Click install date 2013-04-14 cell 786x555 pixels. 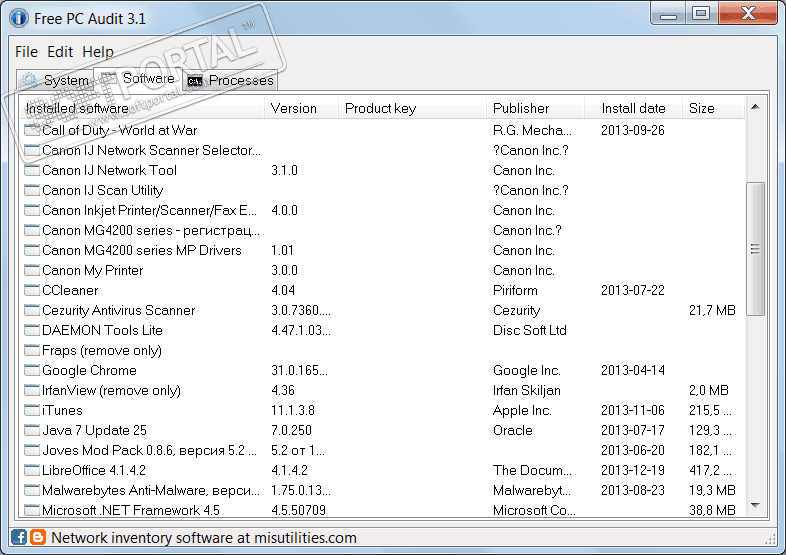click(x=633, y=371)
